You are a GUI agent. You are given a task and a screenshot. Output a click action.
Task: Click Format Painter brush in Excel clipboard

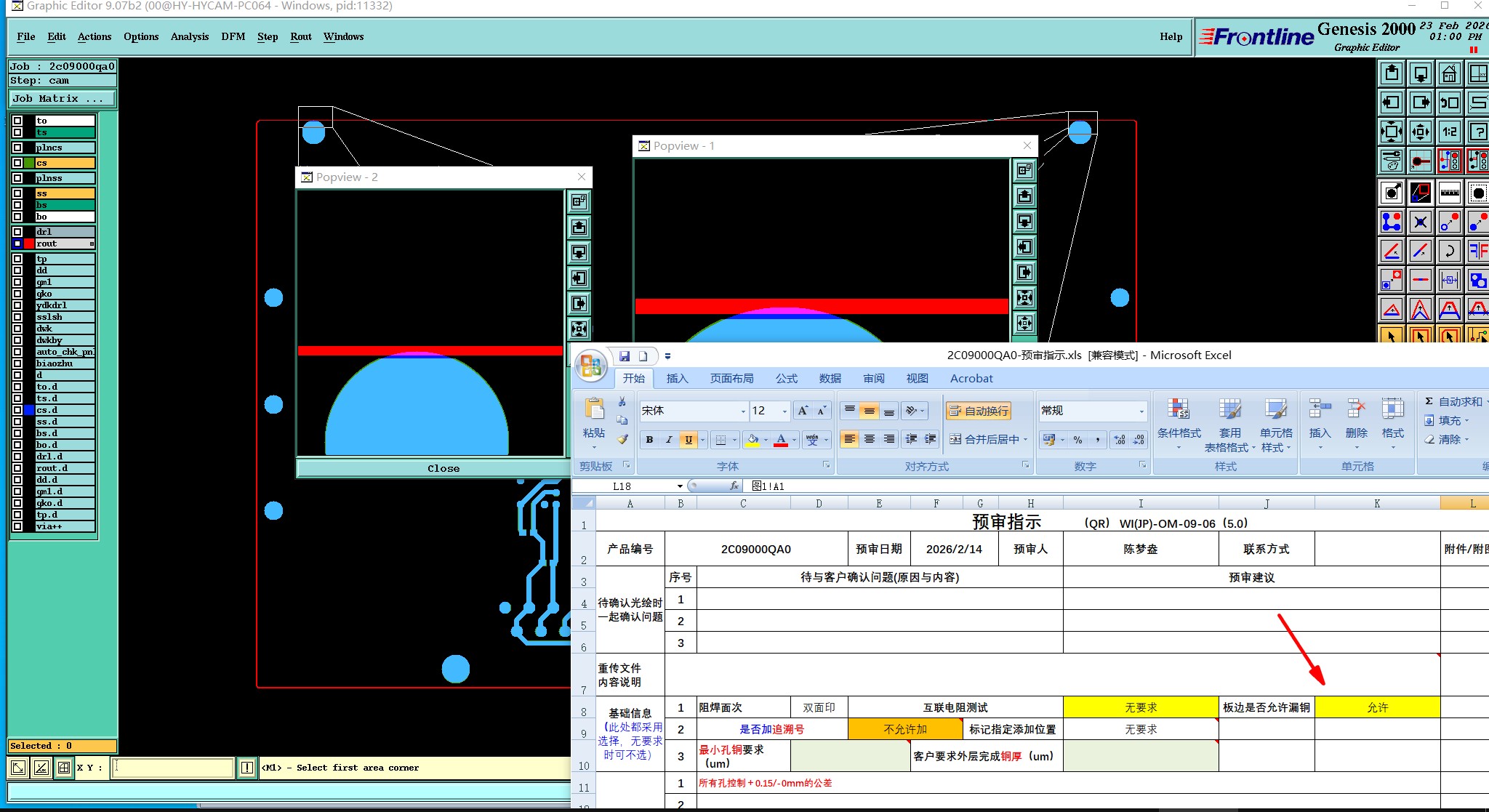(x=622, y=439)
